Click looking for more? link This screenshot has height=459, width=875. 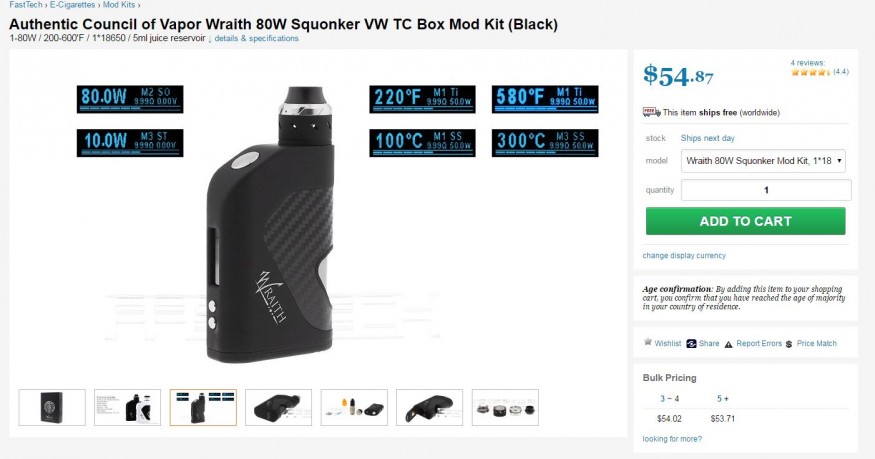point(672,439)
